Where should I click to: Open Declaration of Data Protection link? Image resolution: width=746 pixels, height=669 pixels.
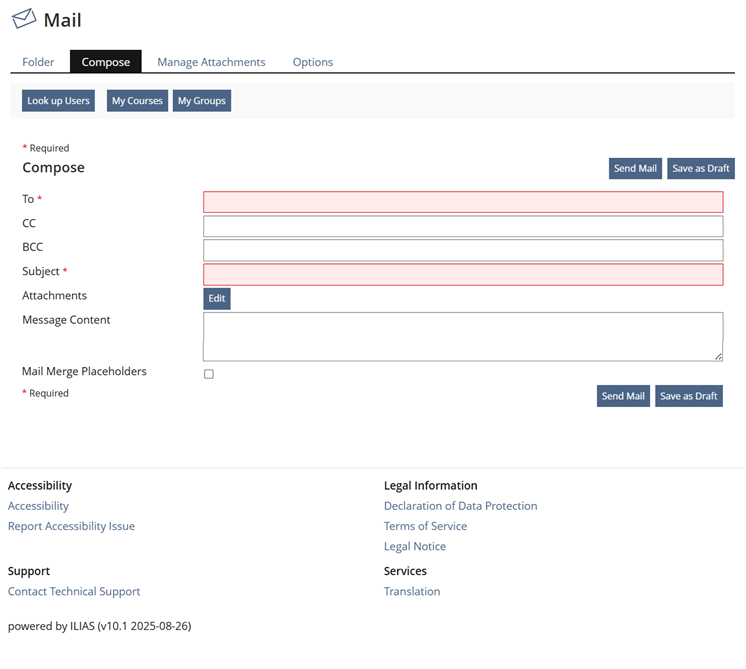tap(460, 506)
